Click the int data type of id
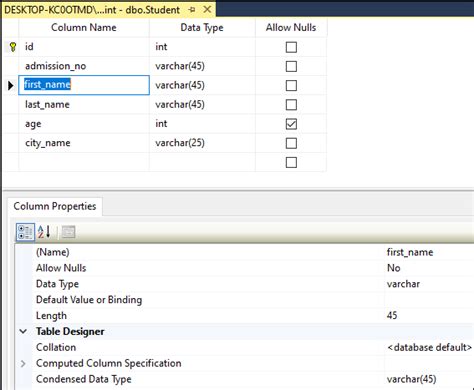The height and width of the screenshot is (390, 474). pos(202,47)
